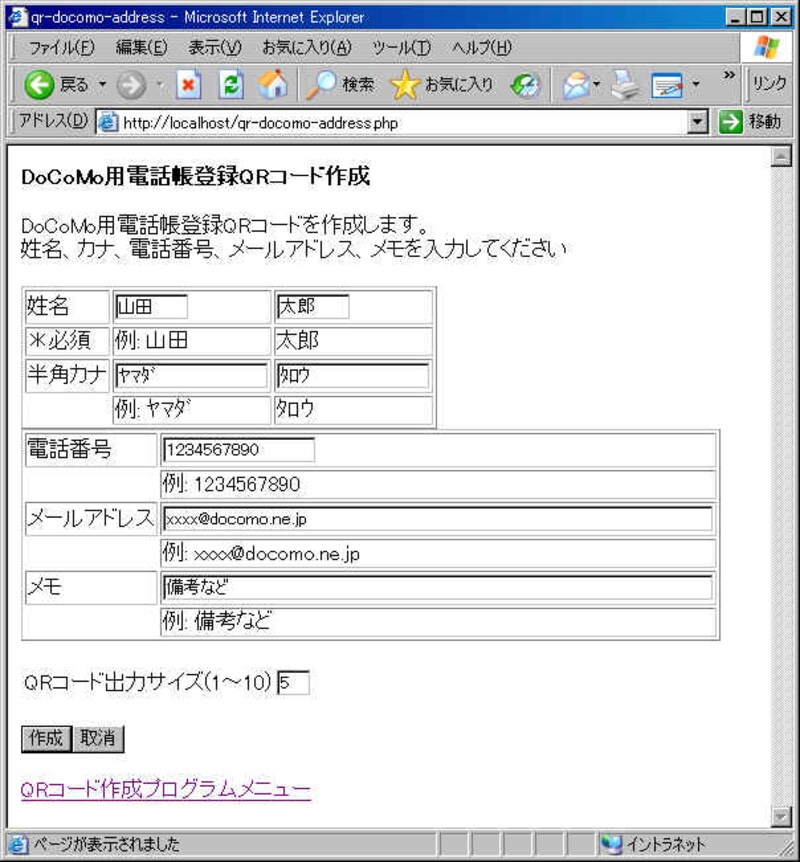Open the ファイル(F) menu
The image size is (800, 862).
pos(61,48)
